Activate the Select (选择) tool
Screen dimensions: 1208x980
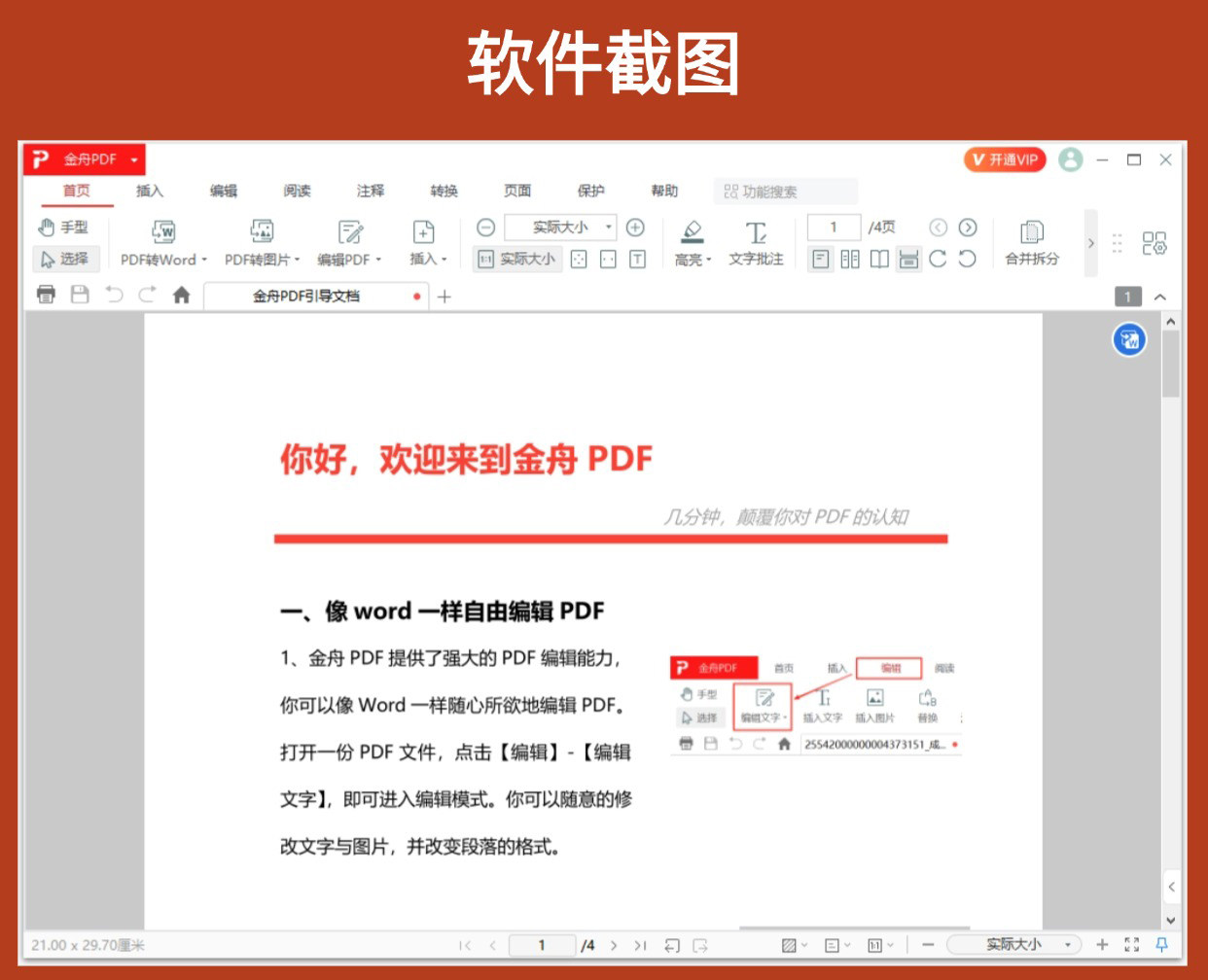coord(64,259)
